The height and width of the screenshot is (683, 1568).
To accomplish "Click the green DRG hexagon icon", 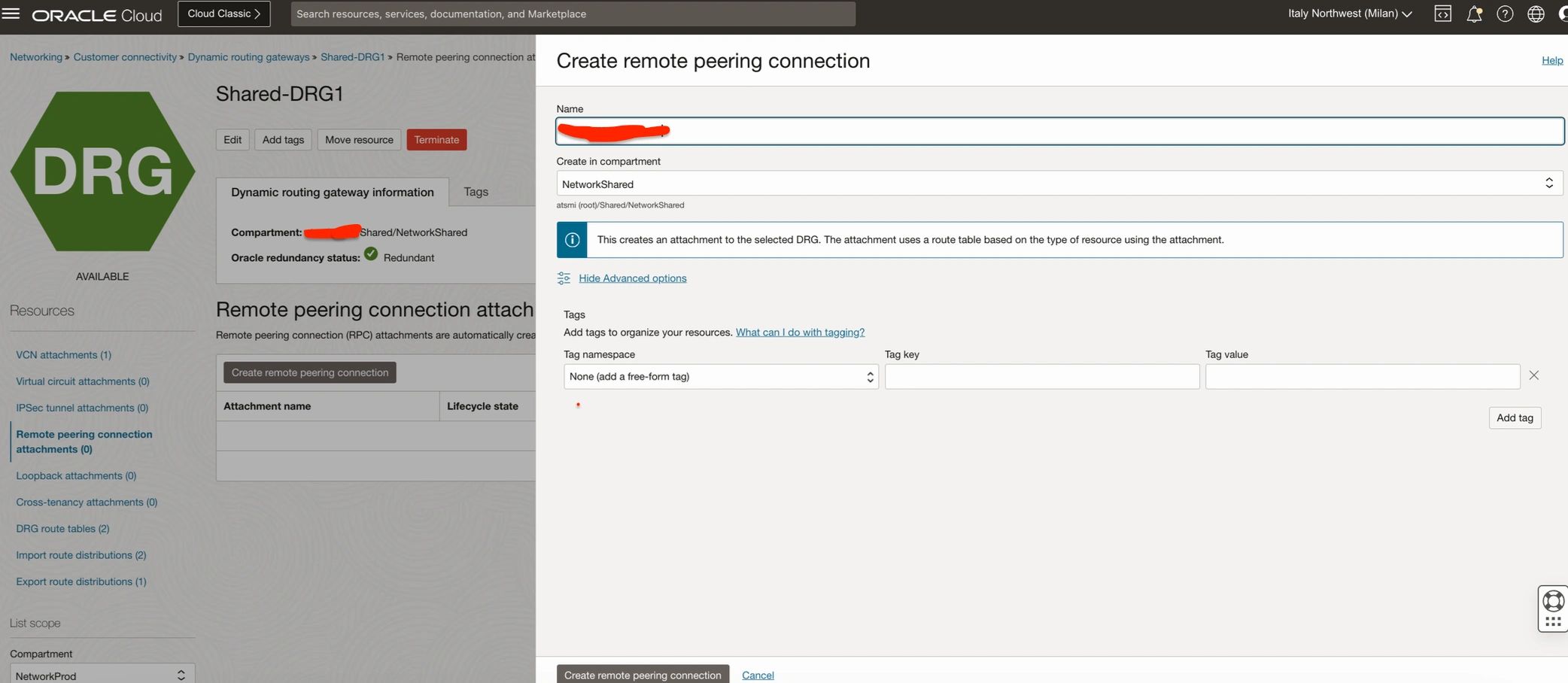I will 102,172.
